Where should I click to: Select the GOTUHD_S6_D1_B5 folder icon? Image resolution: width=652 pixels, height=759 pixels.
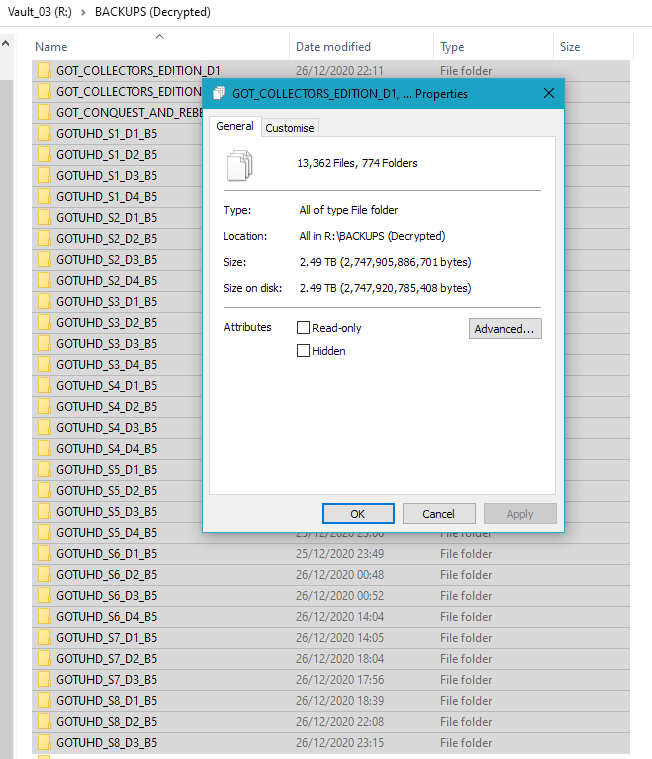pyautogui.click(x=44, y=553)
